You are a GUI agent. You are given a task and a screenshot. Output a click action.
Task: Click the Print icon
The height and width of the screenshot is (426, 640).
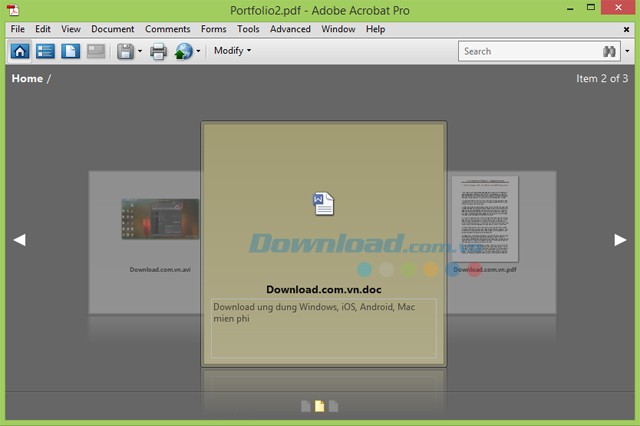pyautogui.click(x=158, y=51)
